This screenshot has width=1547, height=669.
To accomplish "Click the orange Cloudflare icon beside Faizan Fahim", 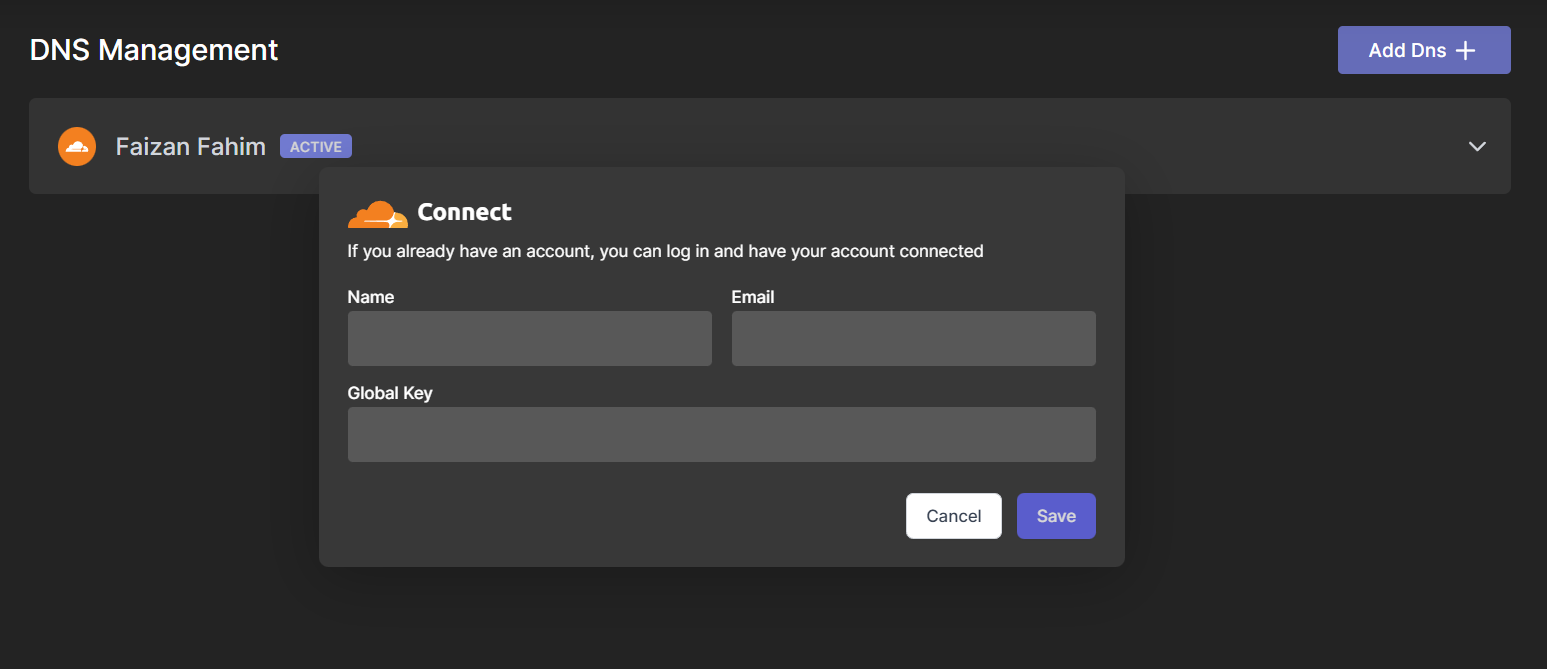I will click(77, 147).
